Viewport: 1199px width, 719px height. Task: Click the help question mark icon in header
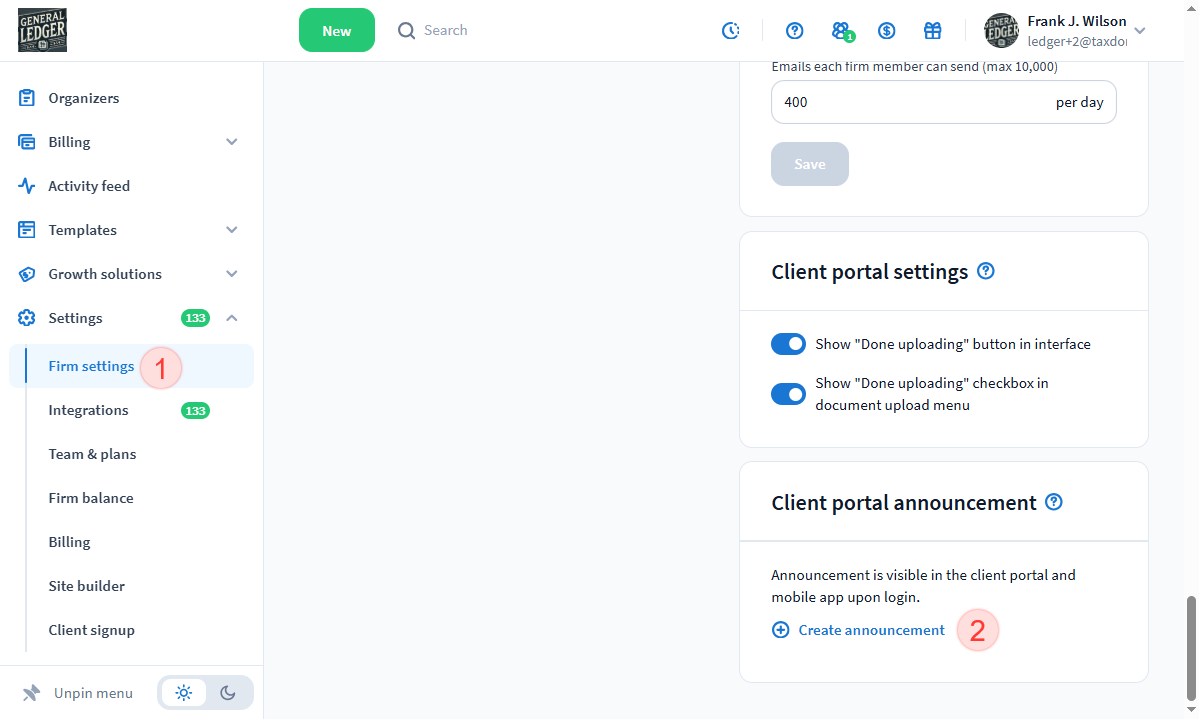(x=795, y=31)
